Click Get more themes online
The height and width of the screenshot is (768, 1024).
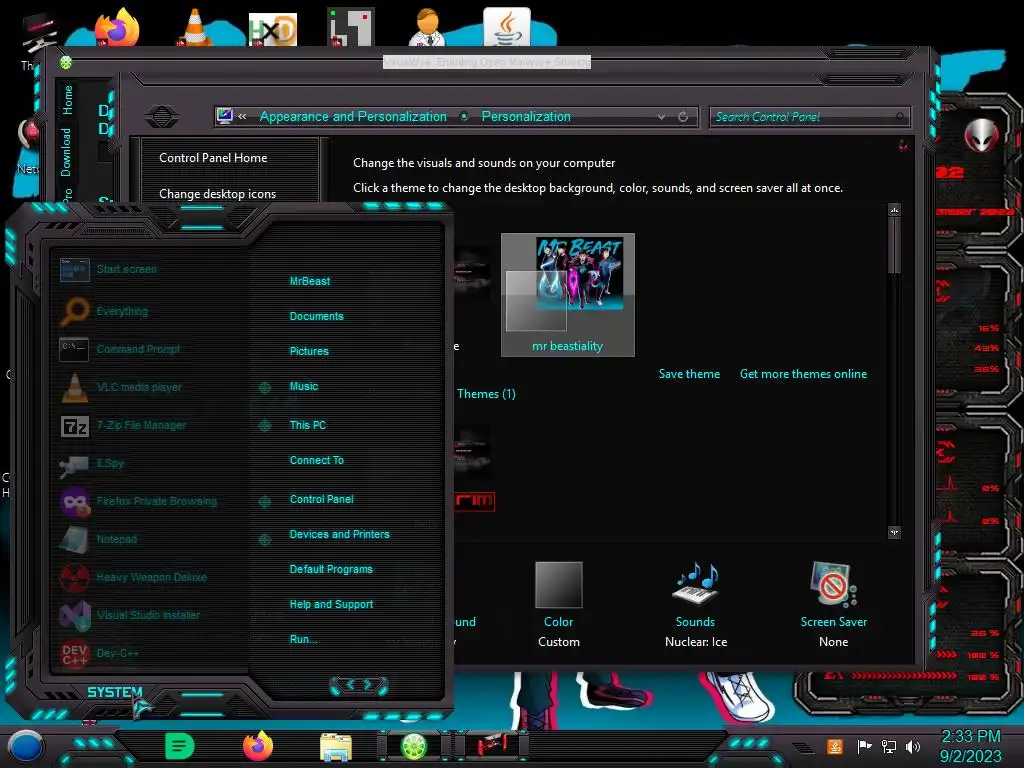tap(803, 374)
